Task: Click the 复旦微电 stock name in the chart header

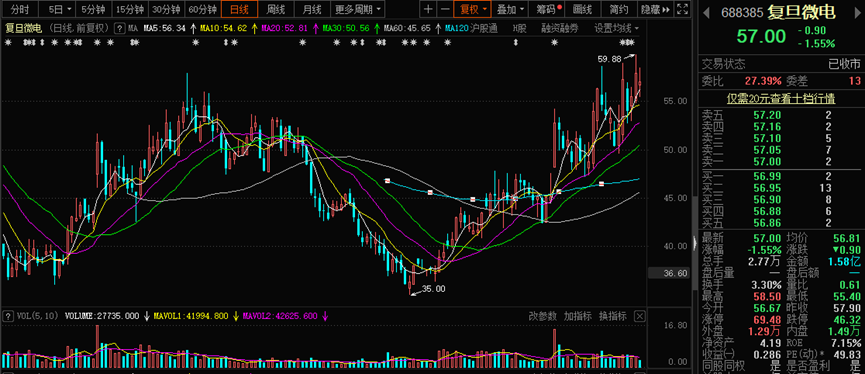Action: pos(24,28)
